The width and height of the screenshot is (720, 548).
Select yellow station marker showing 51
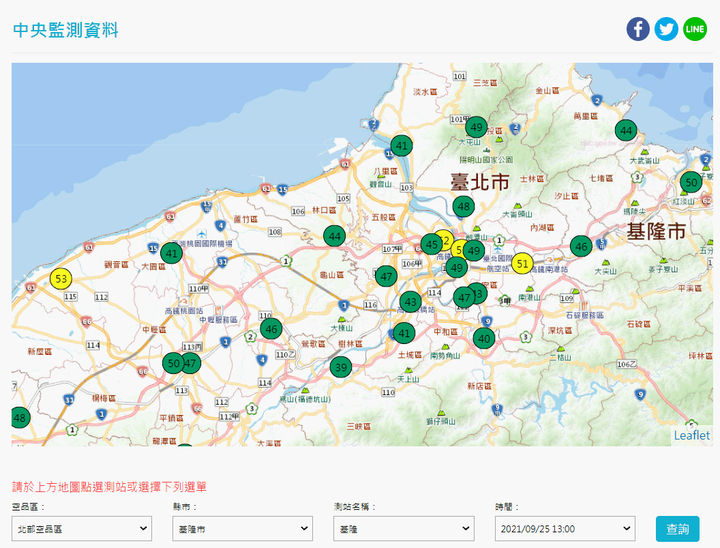tap(522, 264)
